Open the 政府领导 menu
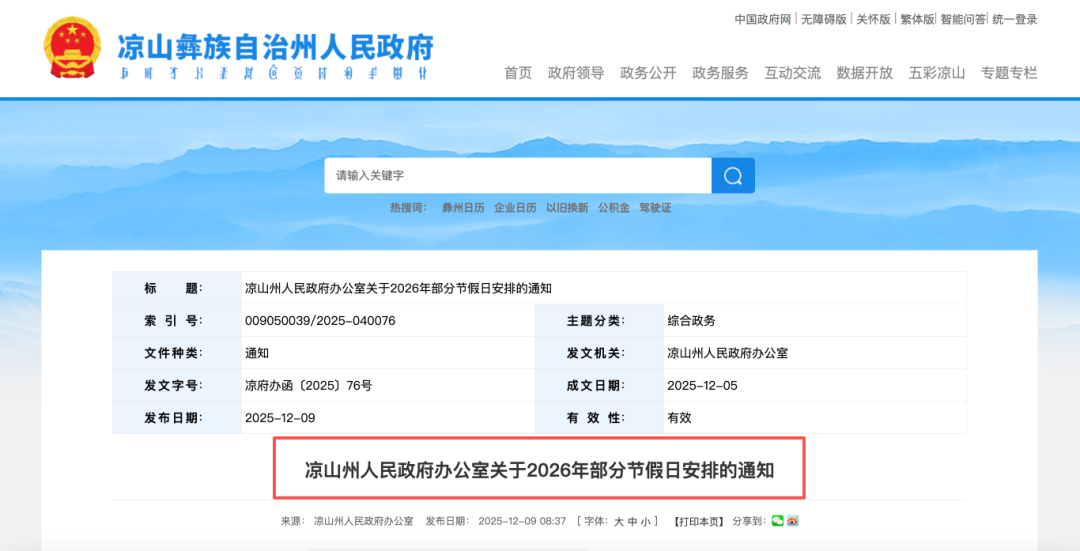The image size is (1080, 551). [x=576, y=73]
